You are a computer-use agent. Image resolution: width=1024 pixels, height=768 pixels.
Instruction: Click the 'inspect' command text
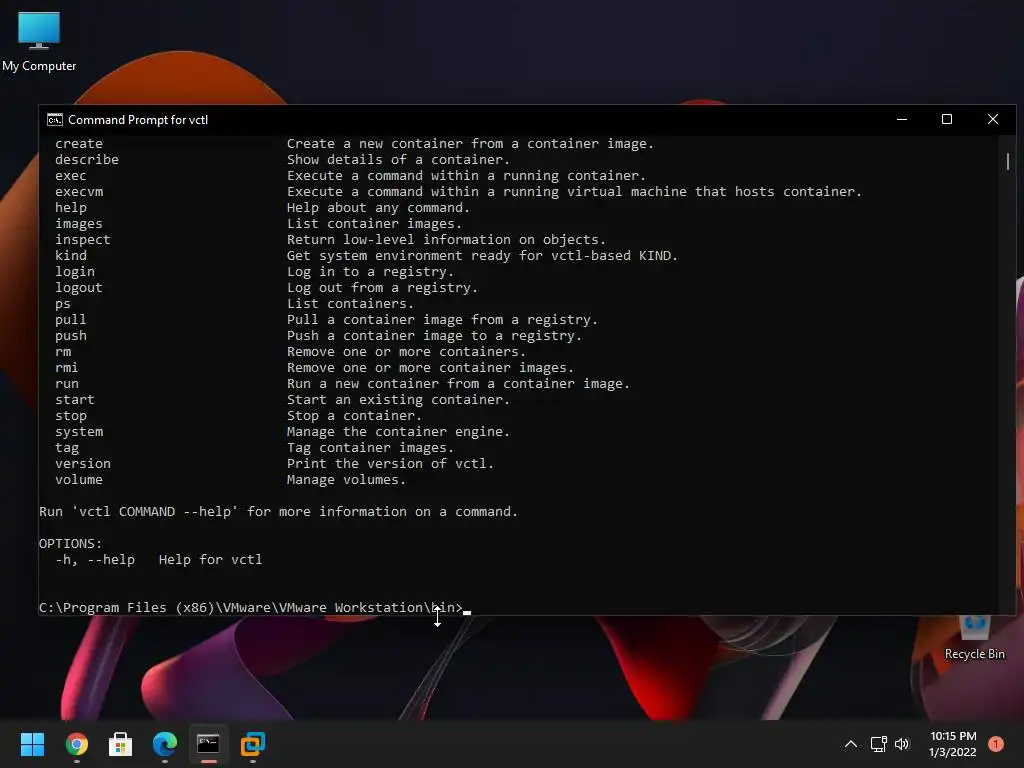(83, 240)
